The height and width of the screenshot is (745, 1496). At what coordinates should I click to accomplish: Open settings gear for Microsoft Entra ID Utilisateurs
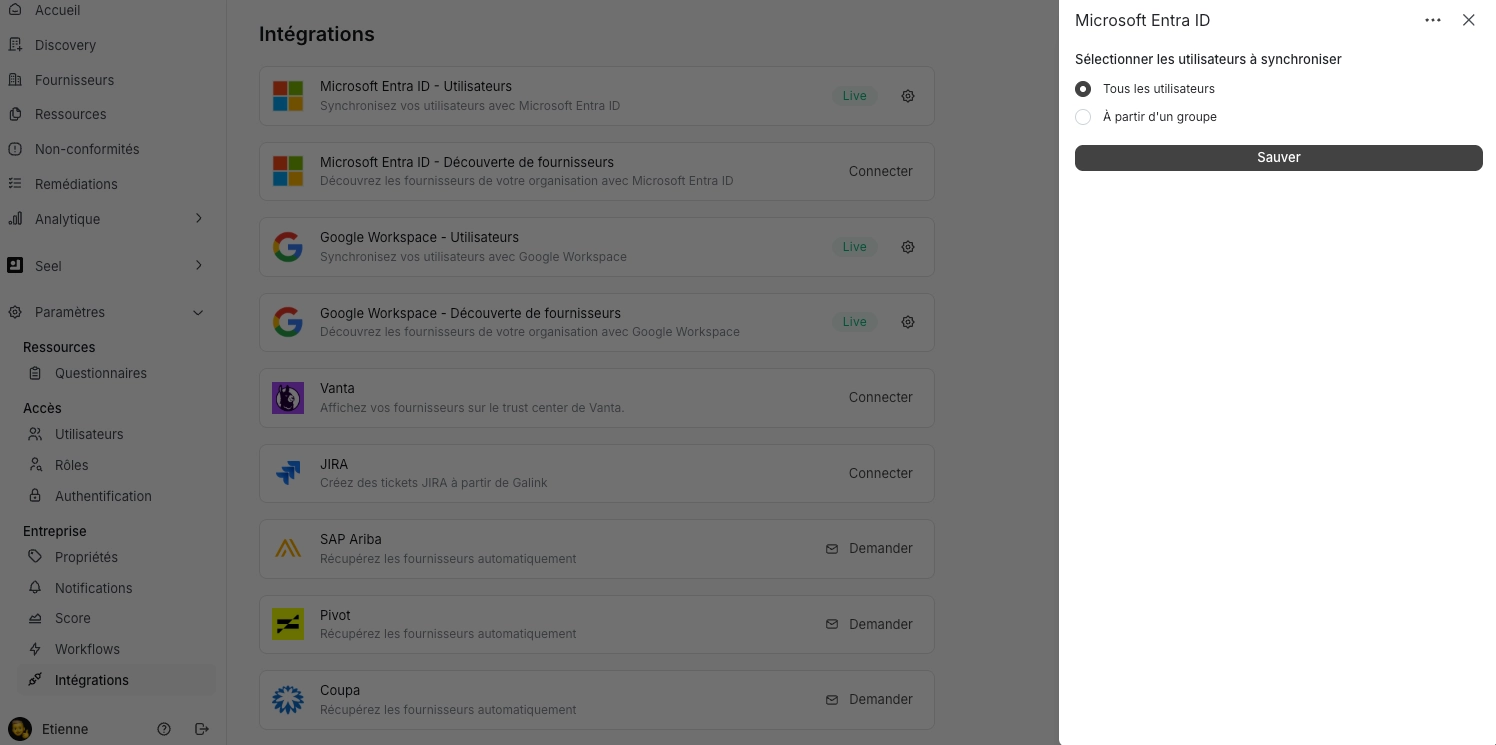[908, 96]
